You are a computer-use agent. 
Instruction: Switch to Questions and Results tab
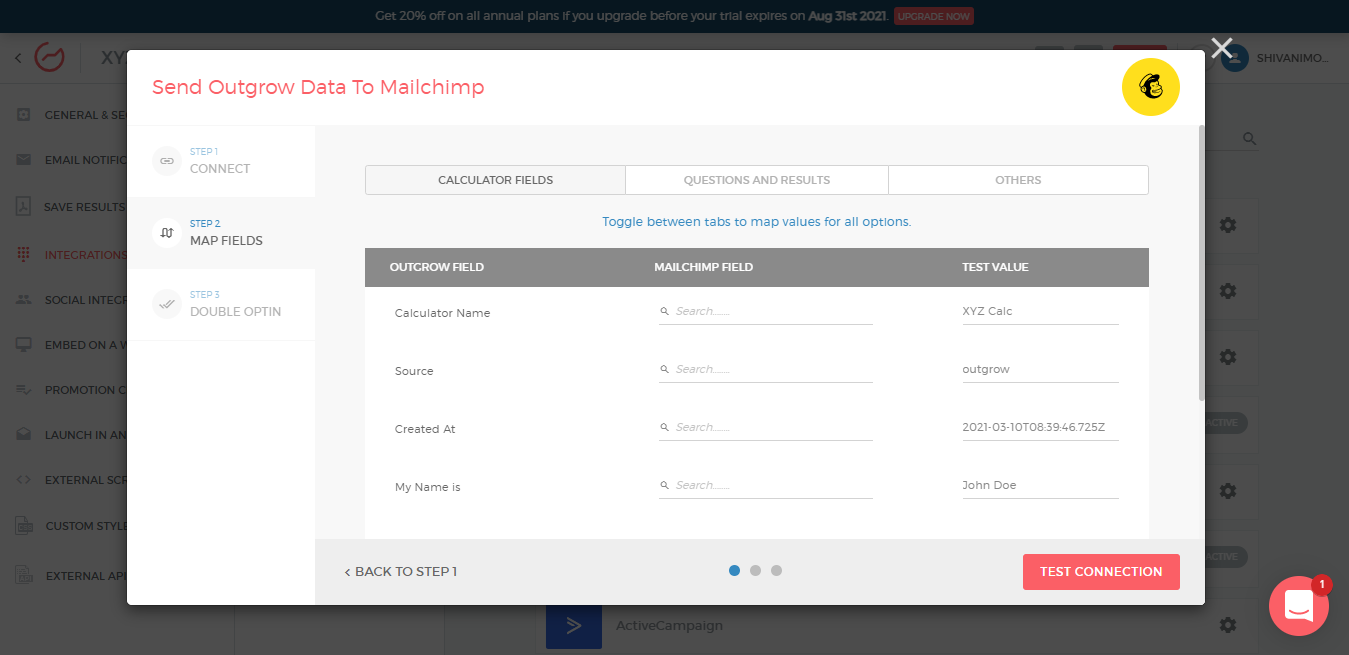pyautogui.click(x=757, y=180)
